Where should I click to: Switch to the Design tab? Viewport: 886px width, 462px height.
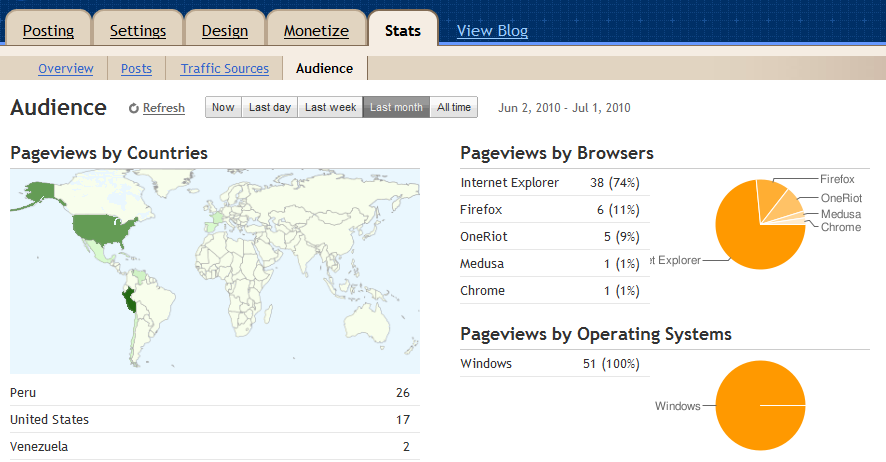225,30
